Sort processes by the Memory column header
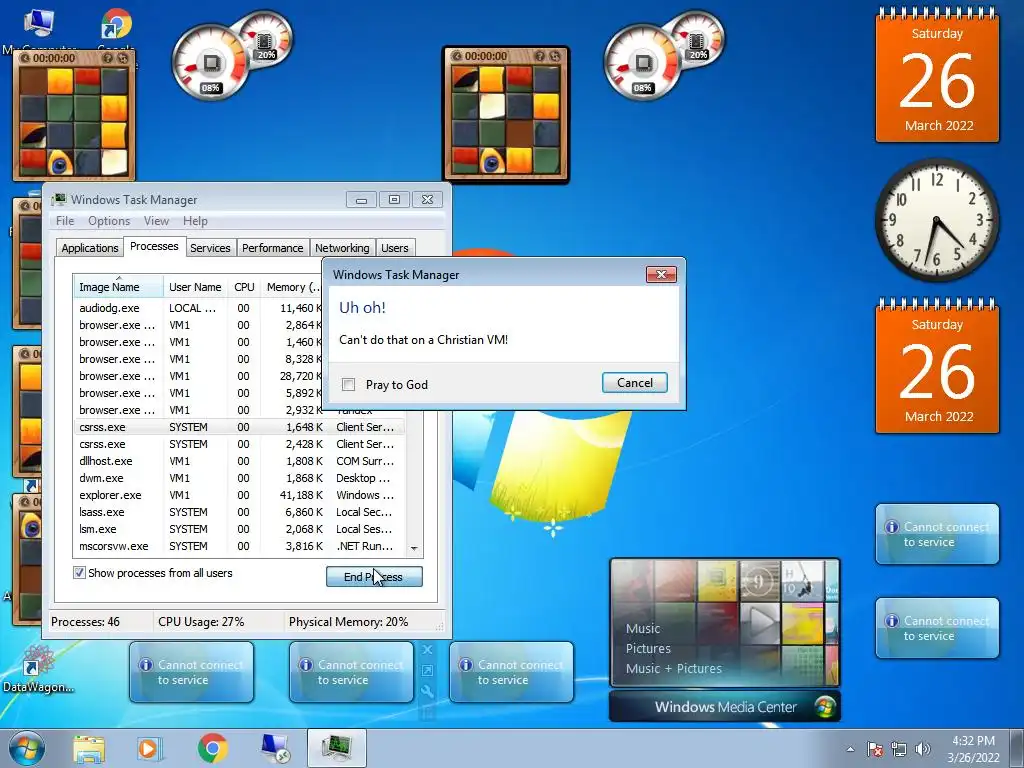Screen dimensions: 1024x768 coord(293,287)
